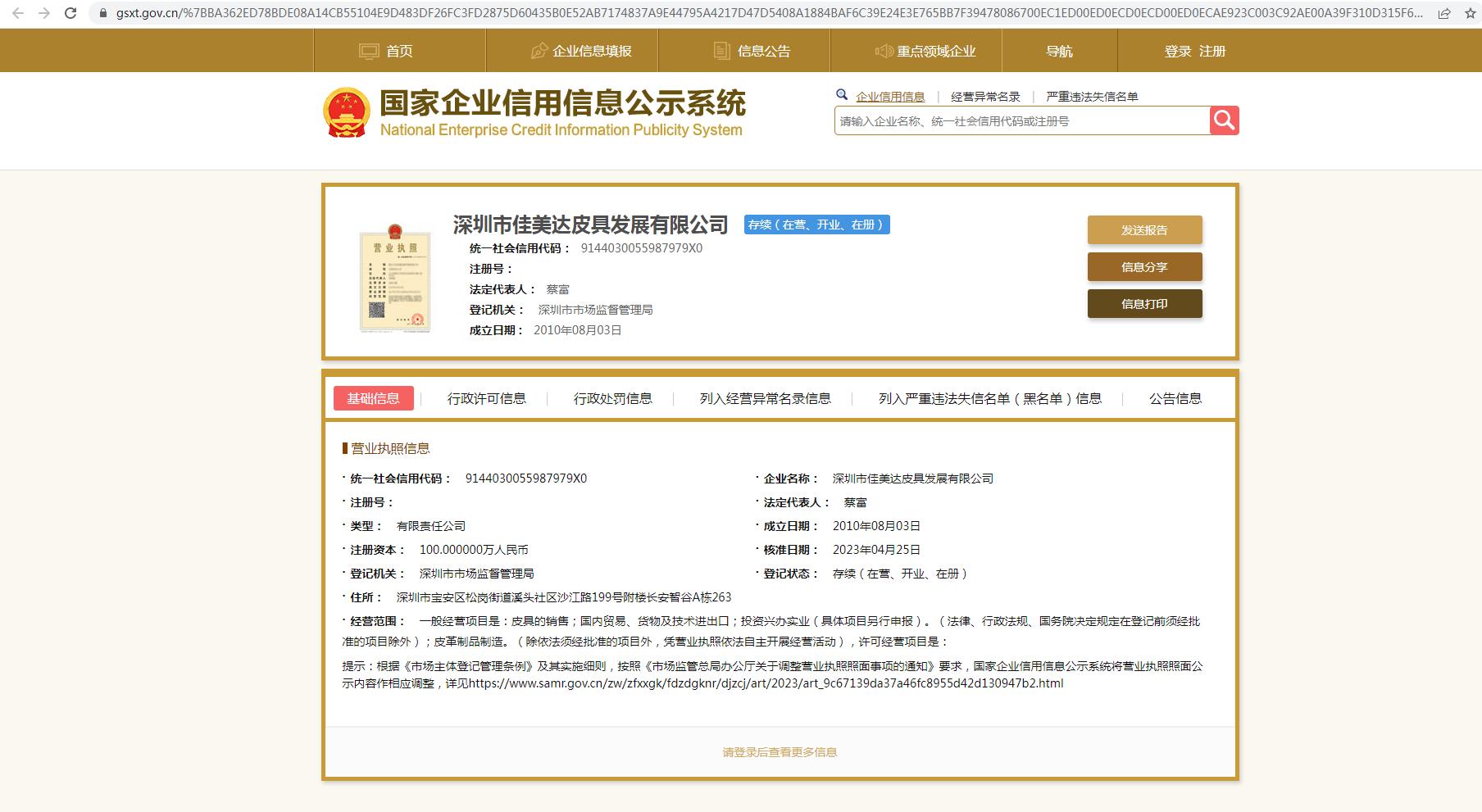Bookmark this page with the star icon

(1470, 13)
